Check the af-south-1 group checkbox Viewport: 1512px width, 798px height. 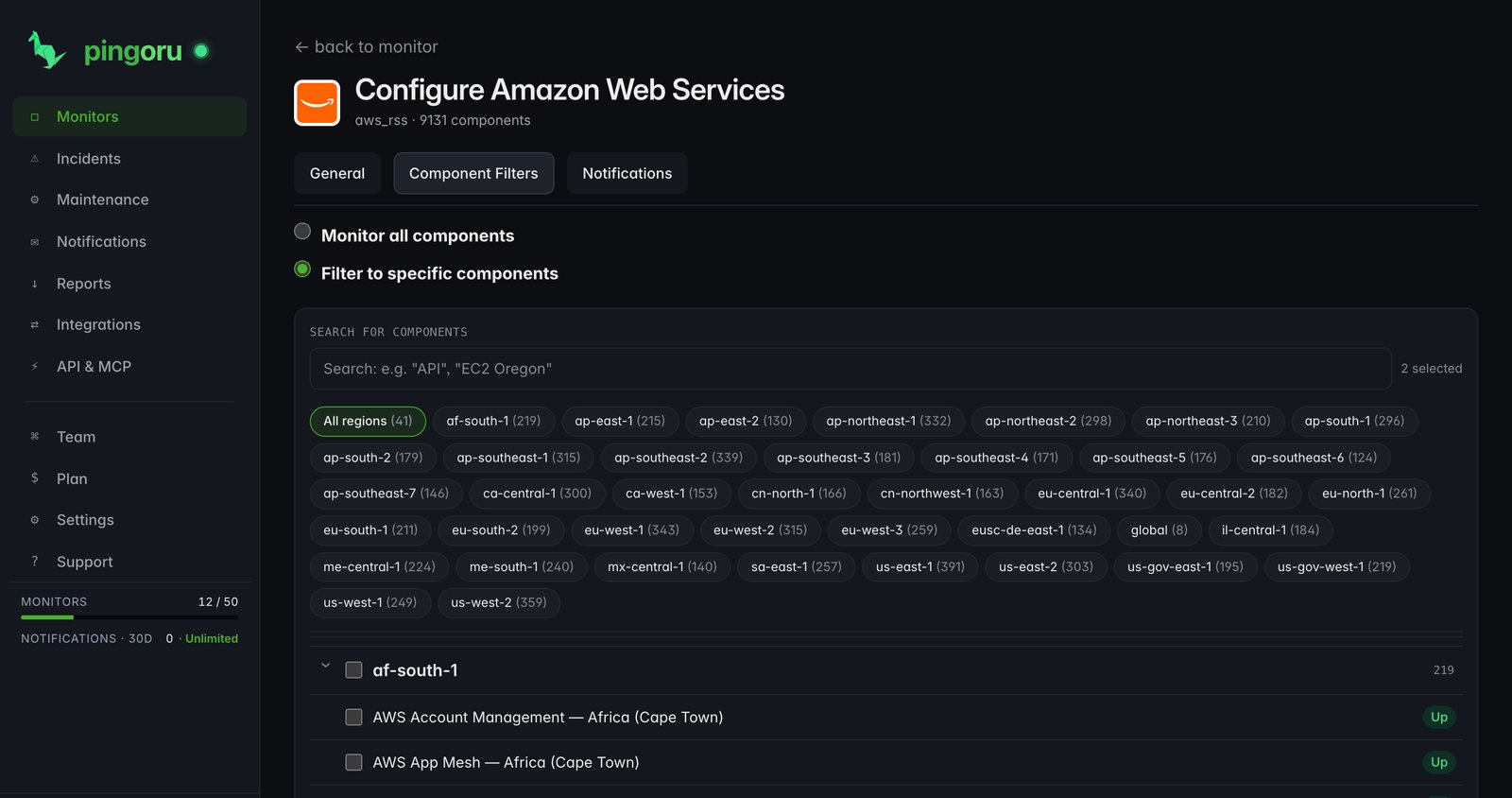click(x=354, y=670)
